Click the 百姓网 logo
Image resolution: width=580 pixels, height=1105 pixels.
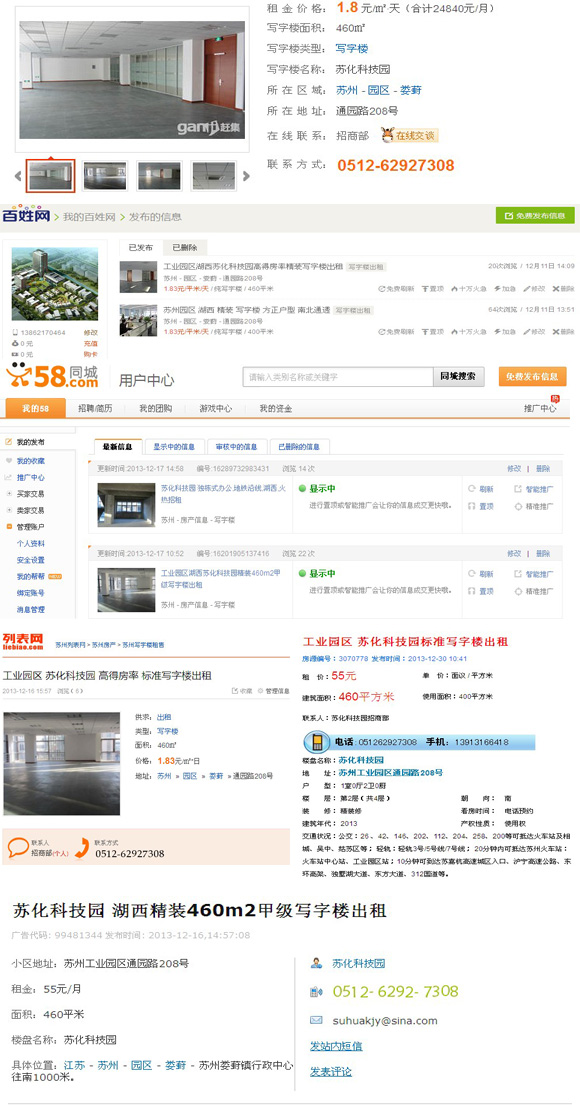[x=26, y=216]
